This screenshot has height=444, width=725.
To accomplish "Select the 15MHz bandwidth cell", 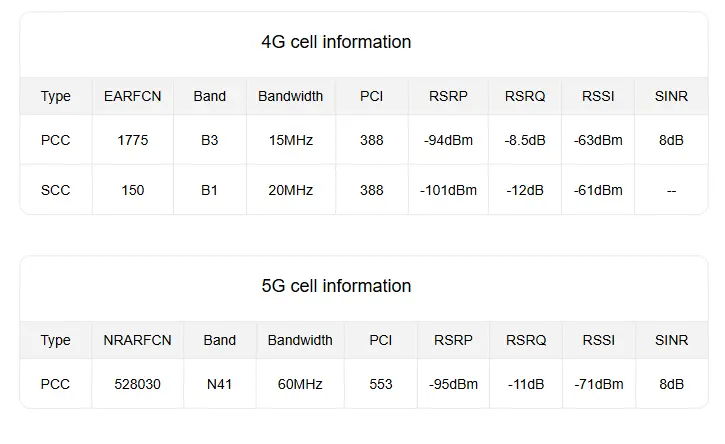I will pos(291,140).
